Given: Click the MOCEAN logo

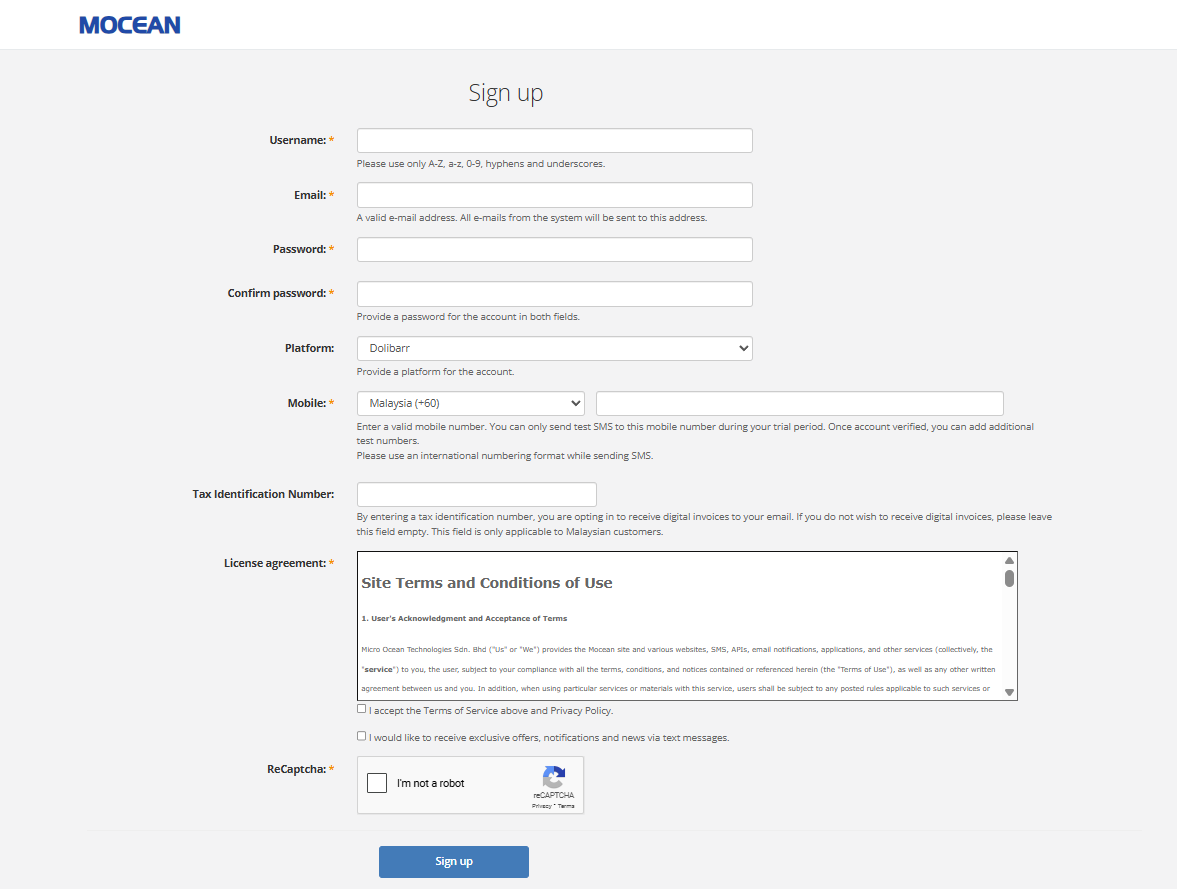Looking at the screenshot, I should coord(130,25).
